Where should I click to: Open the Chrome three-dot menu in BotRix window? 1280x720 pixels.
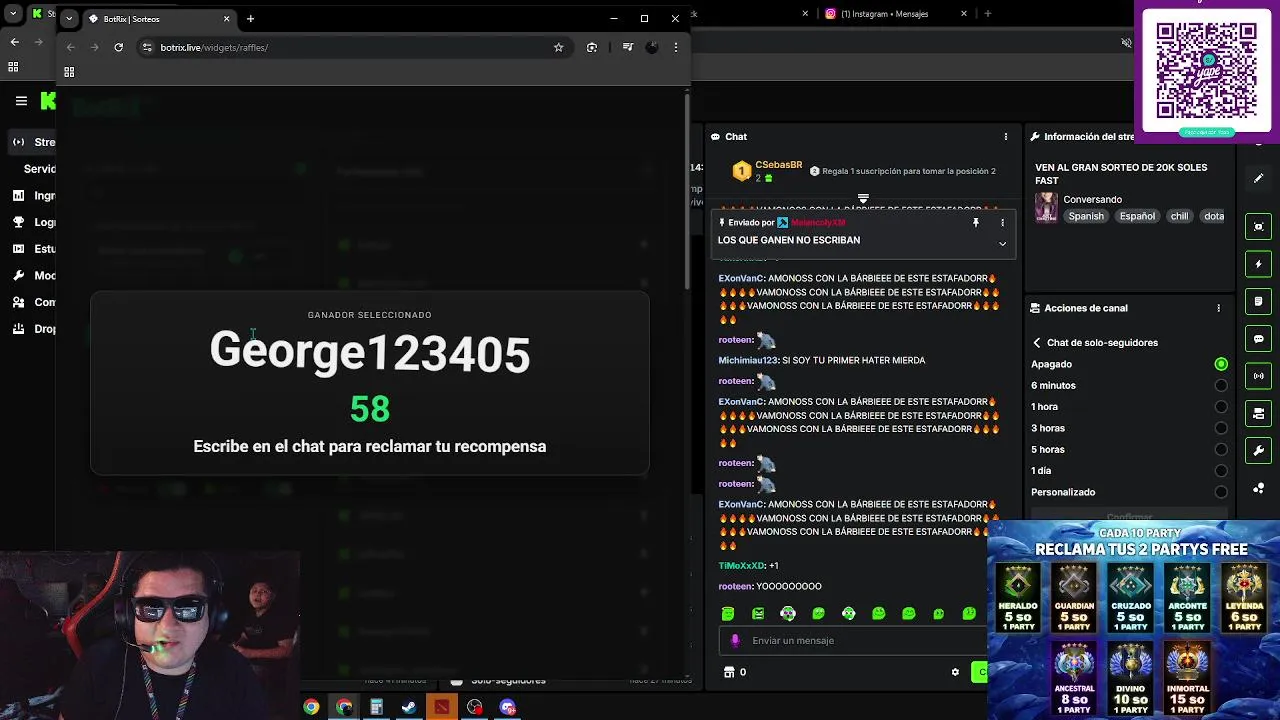(676, 47)
